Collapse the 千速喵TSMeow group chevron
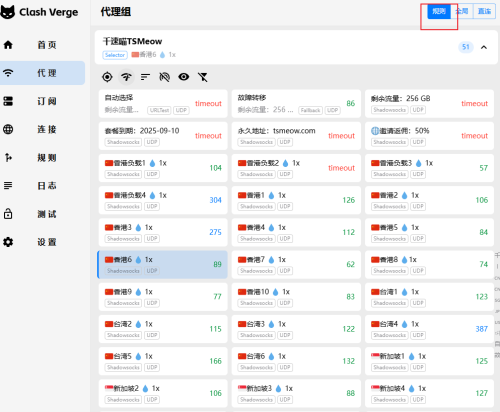This screenshot has height=412, width=500. click(484, 47)
